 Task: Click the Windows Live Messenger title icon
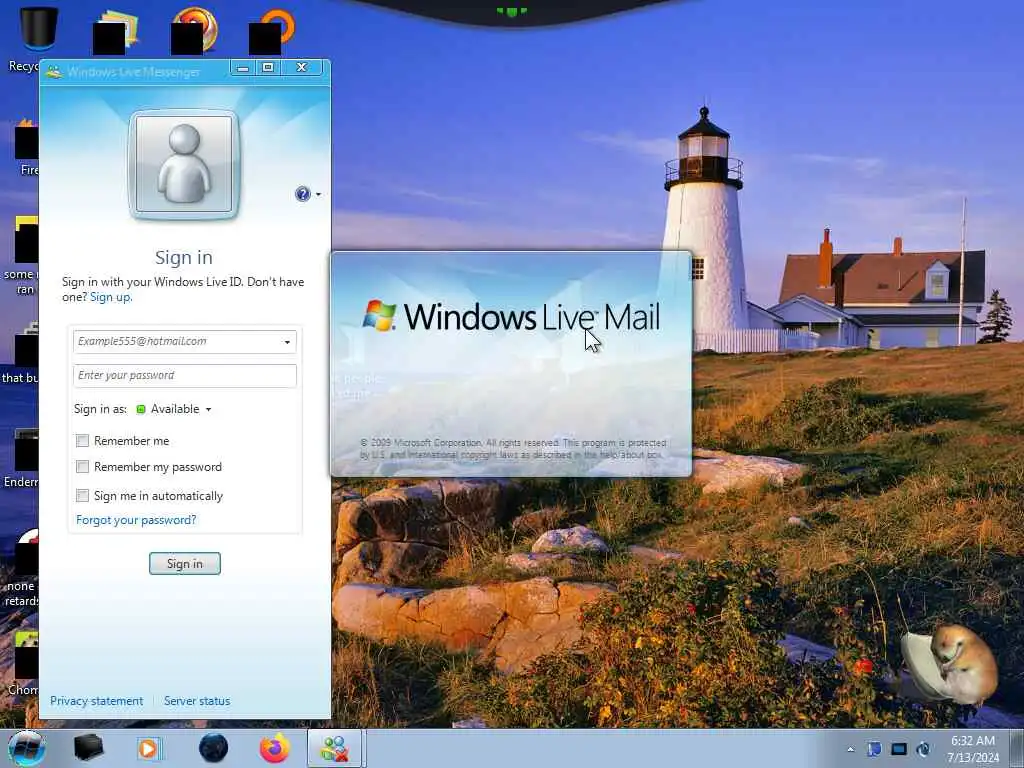click(x=54, y=71)
